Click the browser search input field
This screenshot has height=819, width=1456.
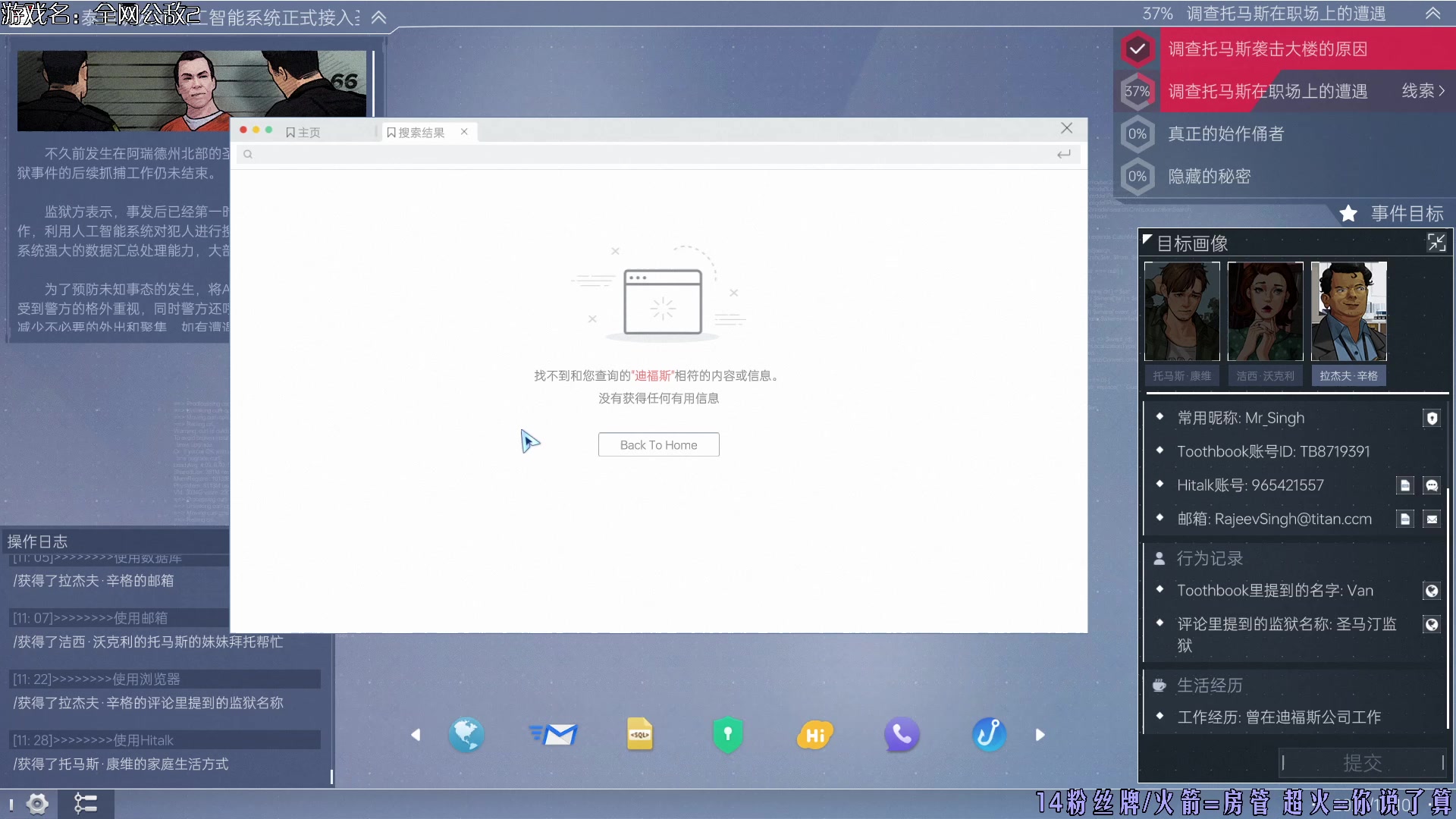(x=652, y=154)
